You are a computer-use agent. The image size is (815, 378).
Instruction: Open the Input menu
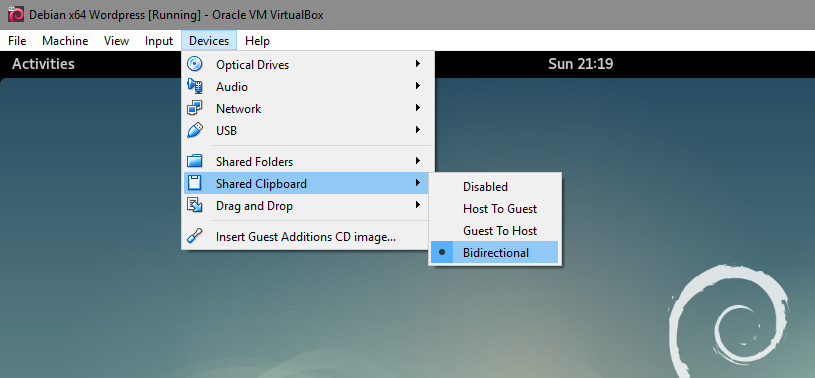(159, 41)
